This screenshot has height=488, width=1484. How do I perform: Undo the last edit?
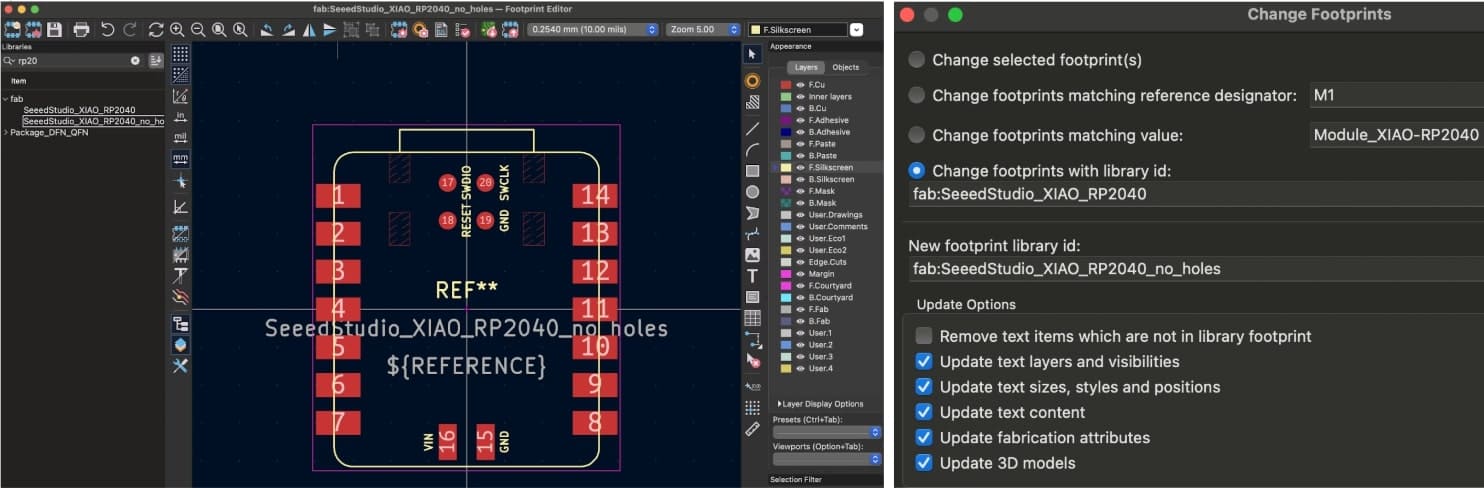tap(108, 30)
